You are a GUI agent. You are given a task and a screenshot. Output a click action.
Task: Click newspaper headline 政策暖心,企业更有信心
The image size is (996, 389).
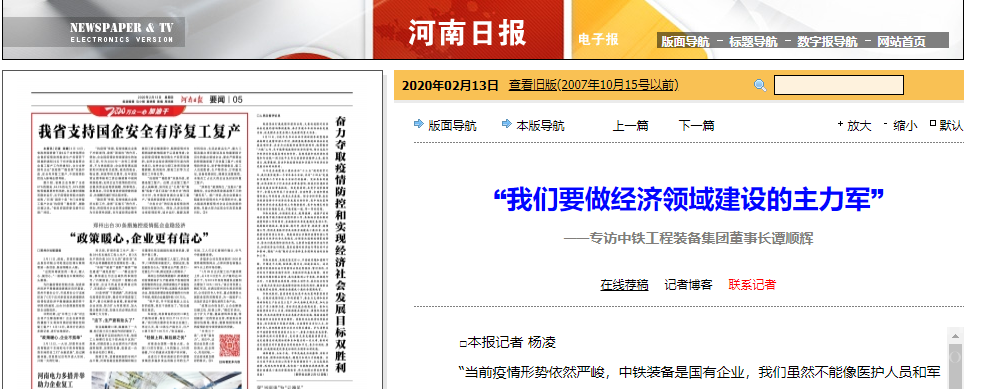pyautogui.click(x=140, y=238)
